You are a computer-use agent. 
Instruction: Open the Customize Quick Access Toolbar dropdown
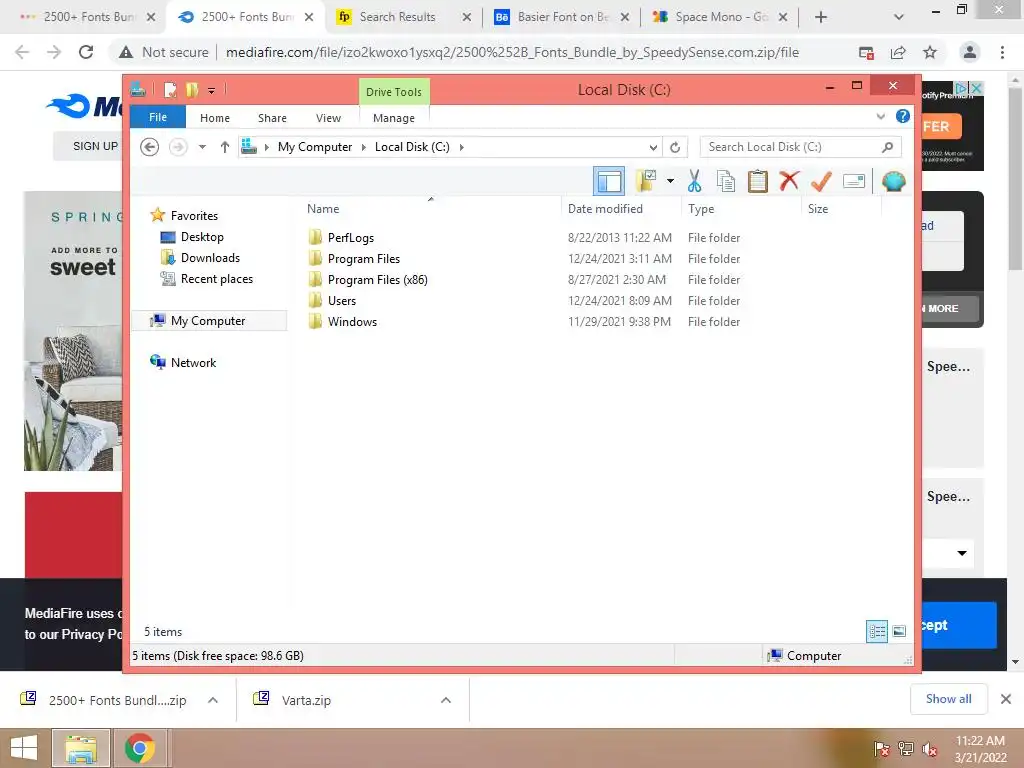[212, 90]
